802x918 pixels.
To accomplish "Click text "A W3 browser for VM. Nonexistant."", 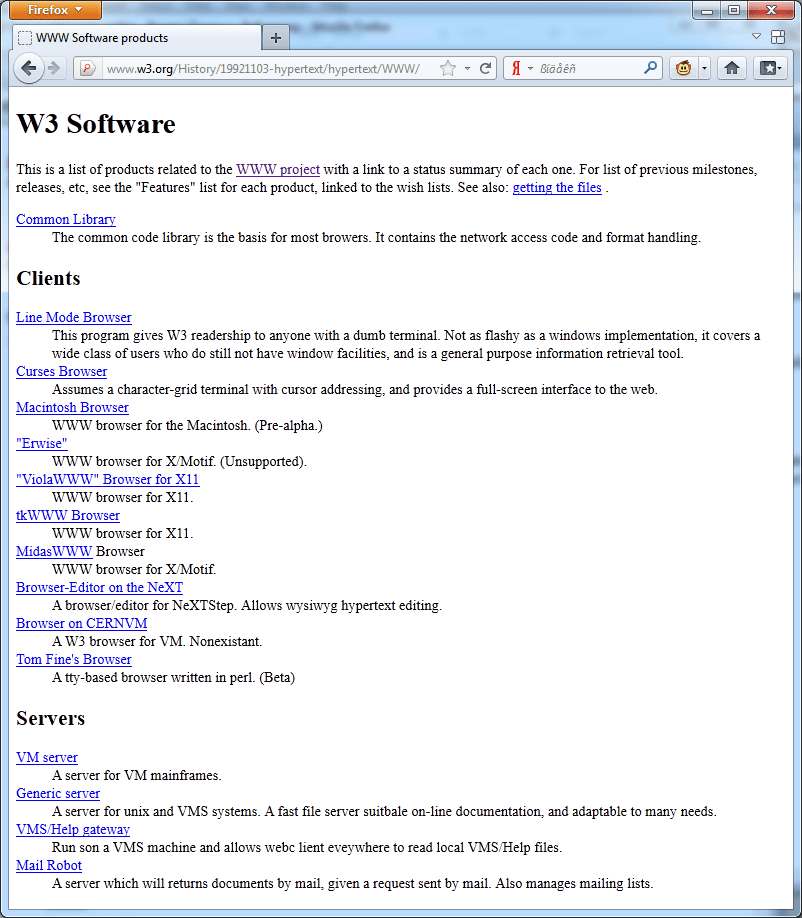I will coord(157,642).
